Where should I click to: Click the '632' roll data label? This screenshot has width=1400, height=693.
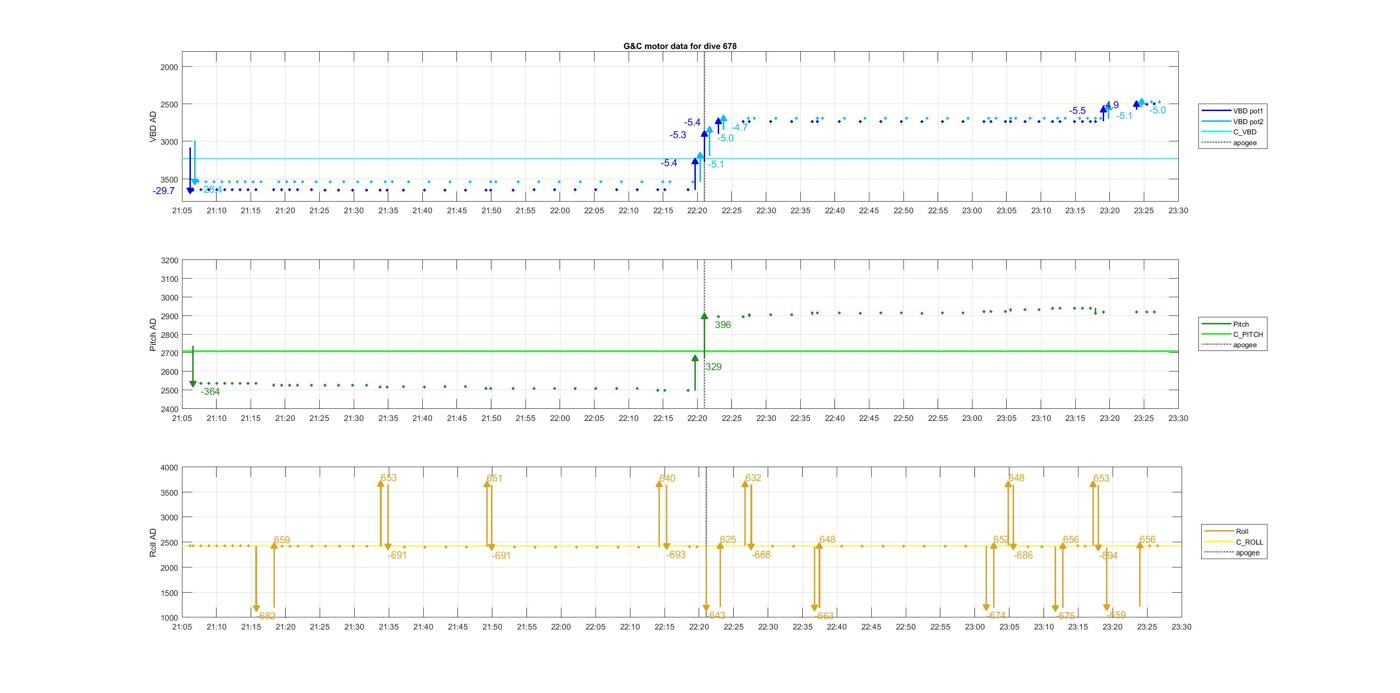[x=753, y=479]
